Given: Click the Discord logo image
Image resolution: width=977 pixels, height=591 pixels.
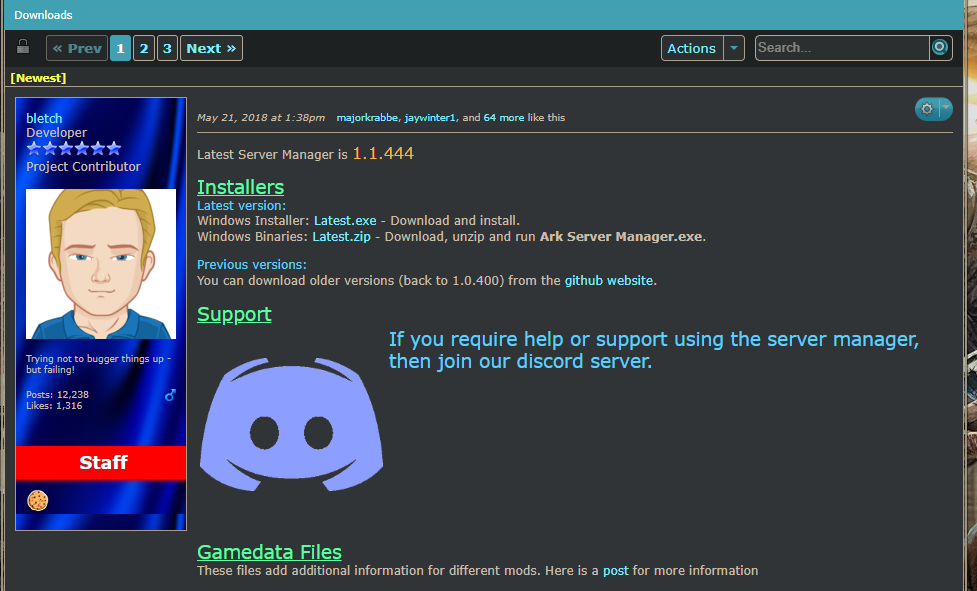Looking at the screenshot, I should (x=291, y=423).
